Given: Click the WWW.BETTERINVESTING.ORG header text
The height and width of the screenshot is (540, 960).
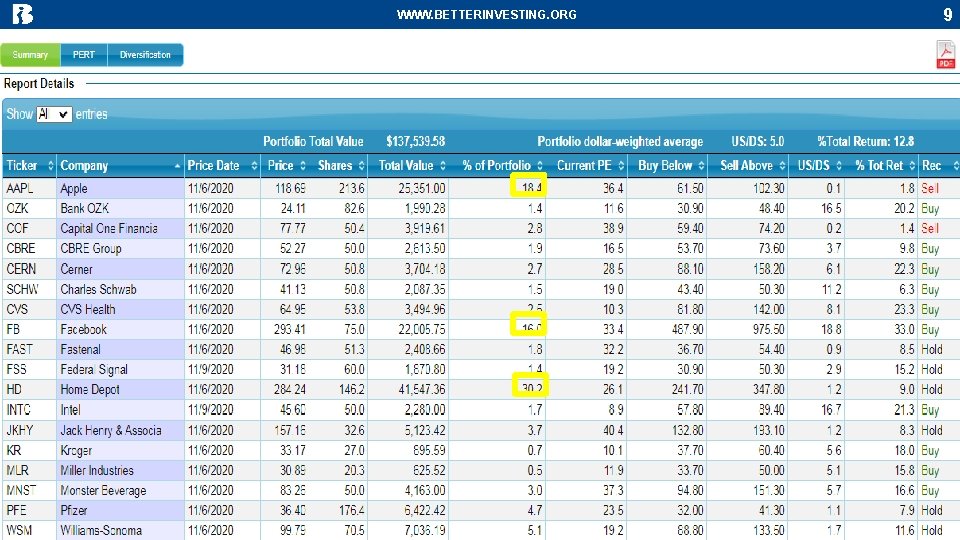Looking at the screenshot, I should click(487, 15).
